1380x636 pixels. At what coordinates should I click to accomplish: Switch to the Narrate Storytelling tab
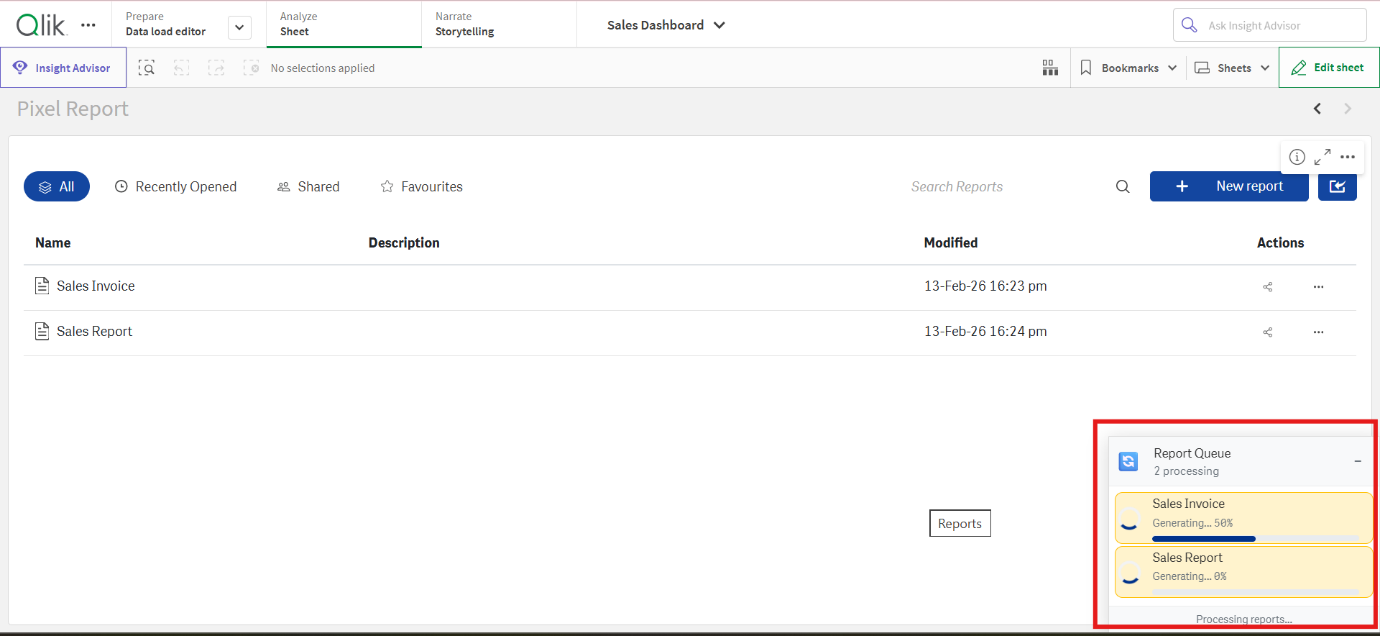pos(465,24)
